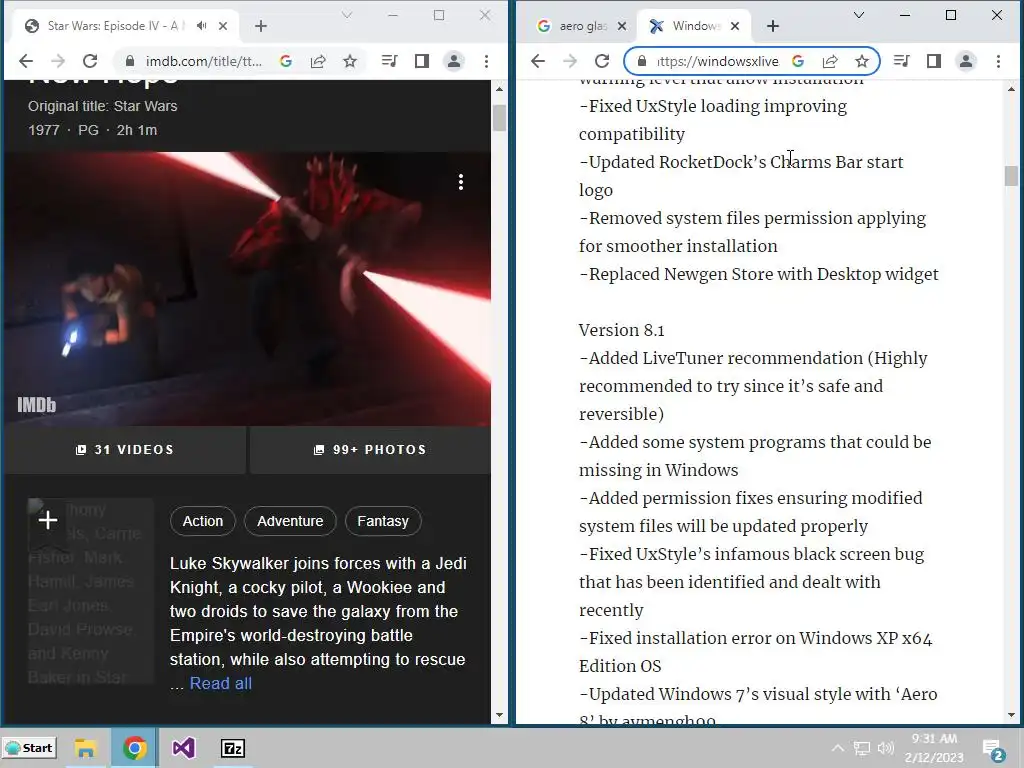Click the windowsxlive address field
The image size is (1024, 768).
[x=718, y=61]
